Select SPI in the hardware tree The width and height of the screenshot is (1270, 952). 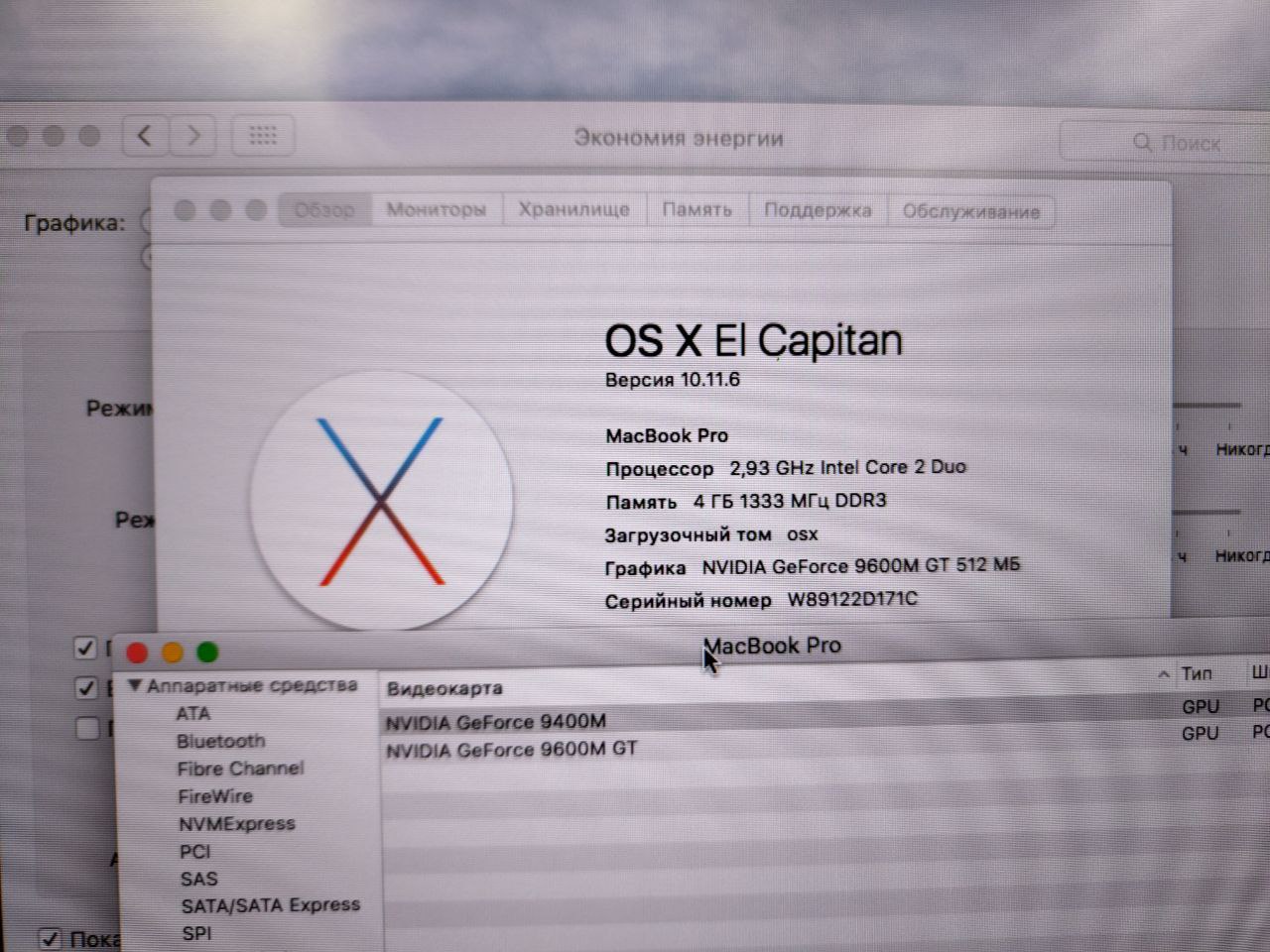[x=197, y=933]
